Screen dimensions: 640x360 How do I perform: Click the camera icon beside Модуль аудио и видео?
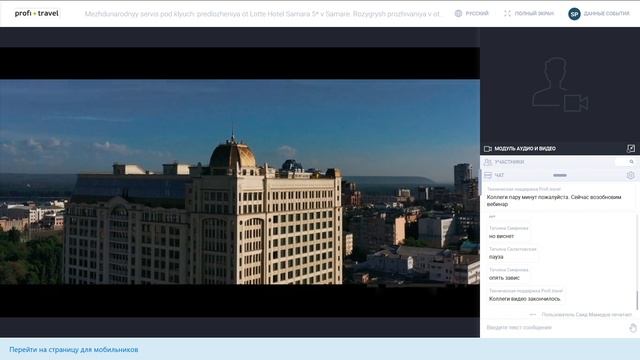488,149
